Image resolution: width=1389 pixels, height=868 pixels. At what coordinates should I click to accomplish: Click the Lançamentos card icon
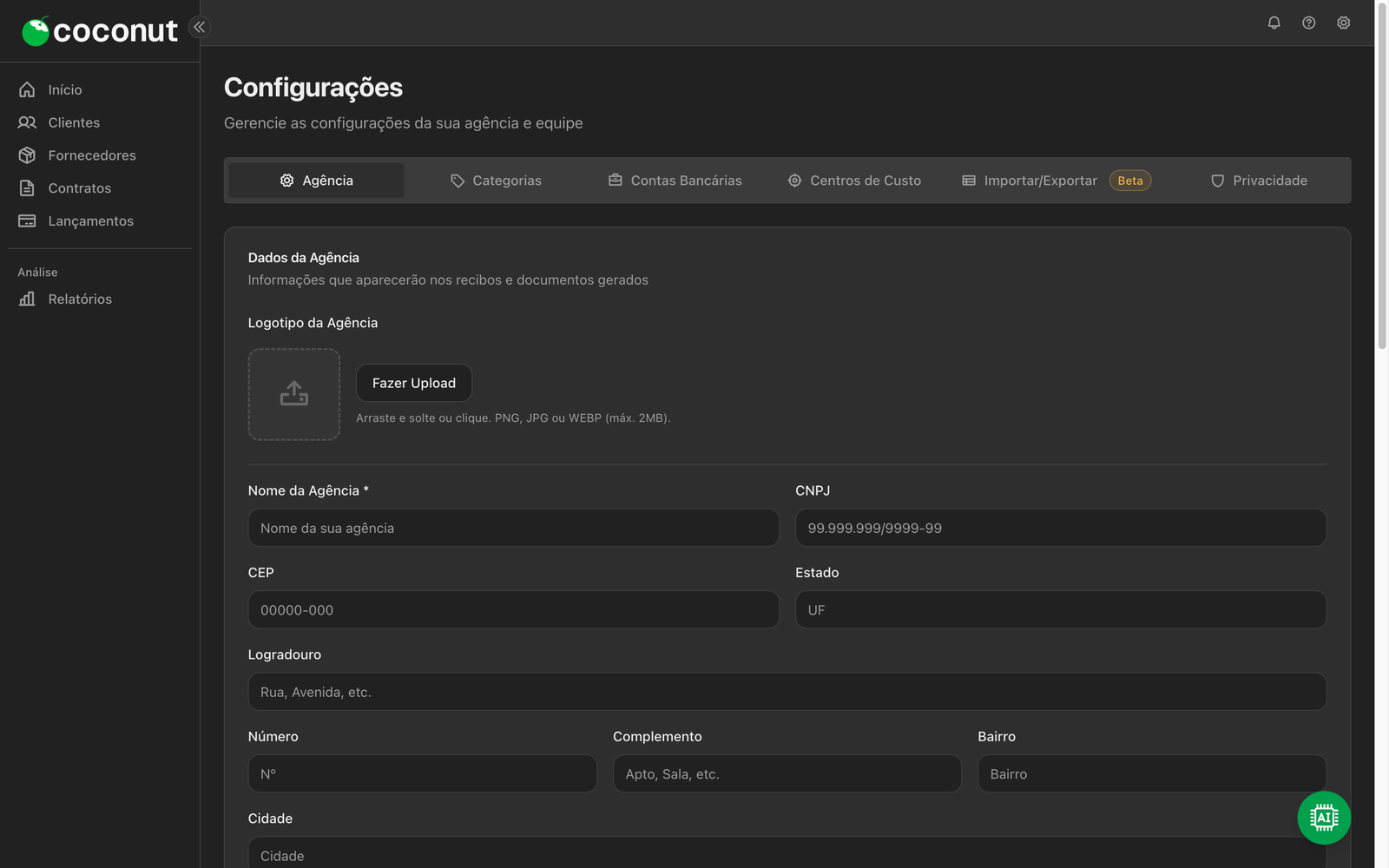click(x=27, y=221)
